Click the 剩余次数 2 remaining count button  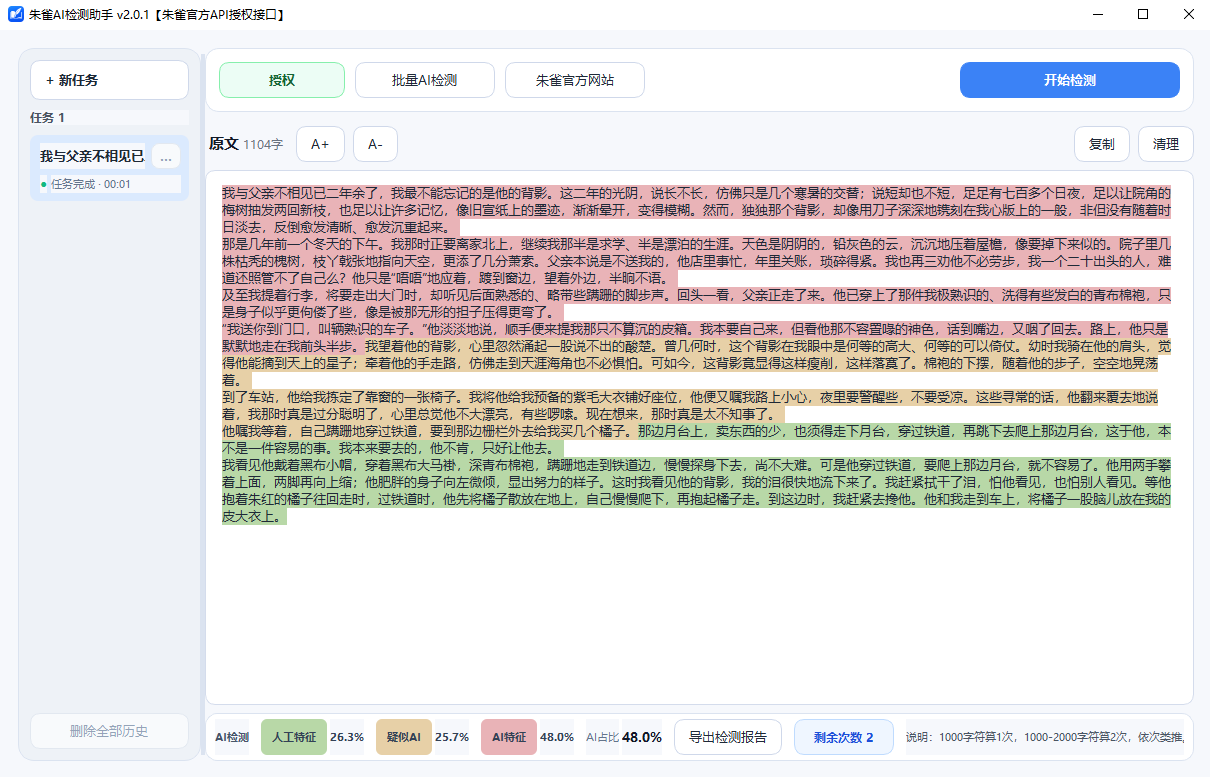tap(844, 737)
